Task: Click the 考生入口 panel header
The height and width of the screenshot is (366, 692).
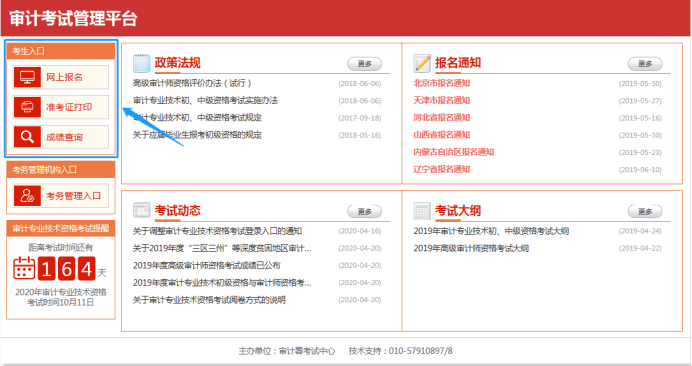Action: tap(61, 51)
